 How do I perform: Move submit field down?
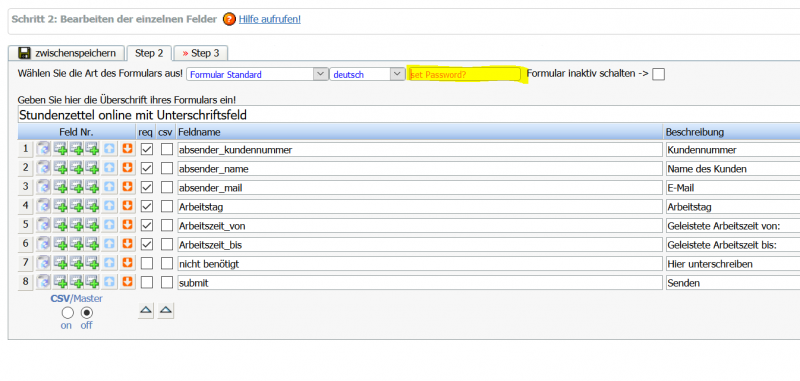128,282
